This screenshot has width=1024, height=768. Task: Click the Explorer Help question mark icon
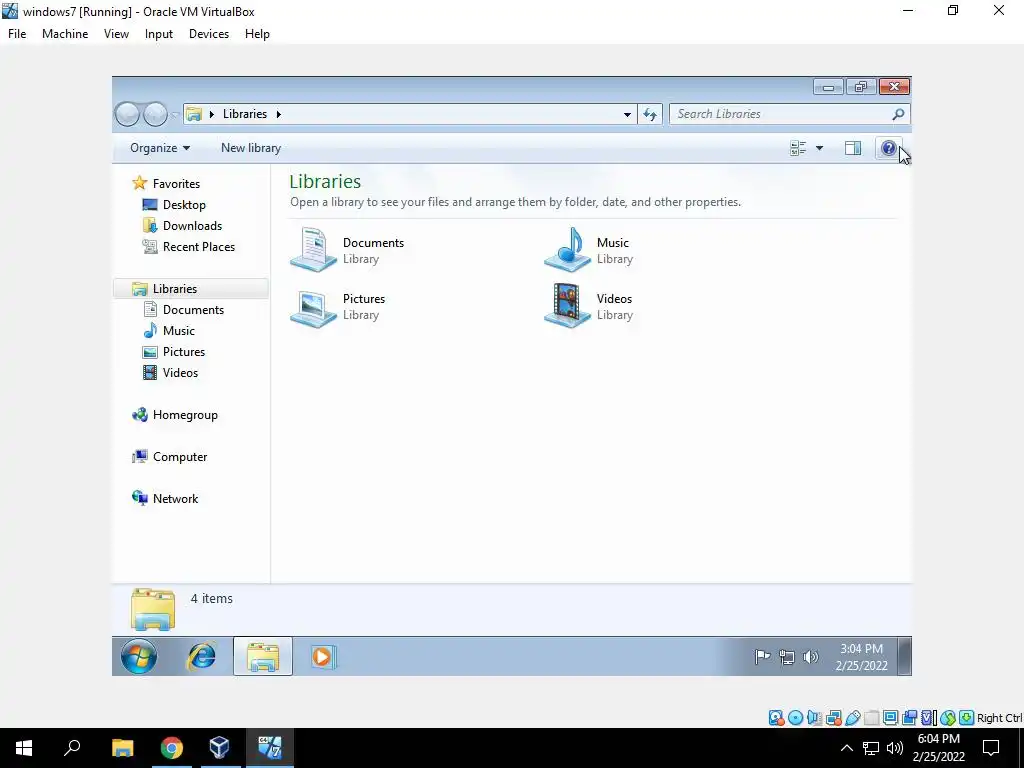pyautogui.click(x=888, y=148)
